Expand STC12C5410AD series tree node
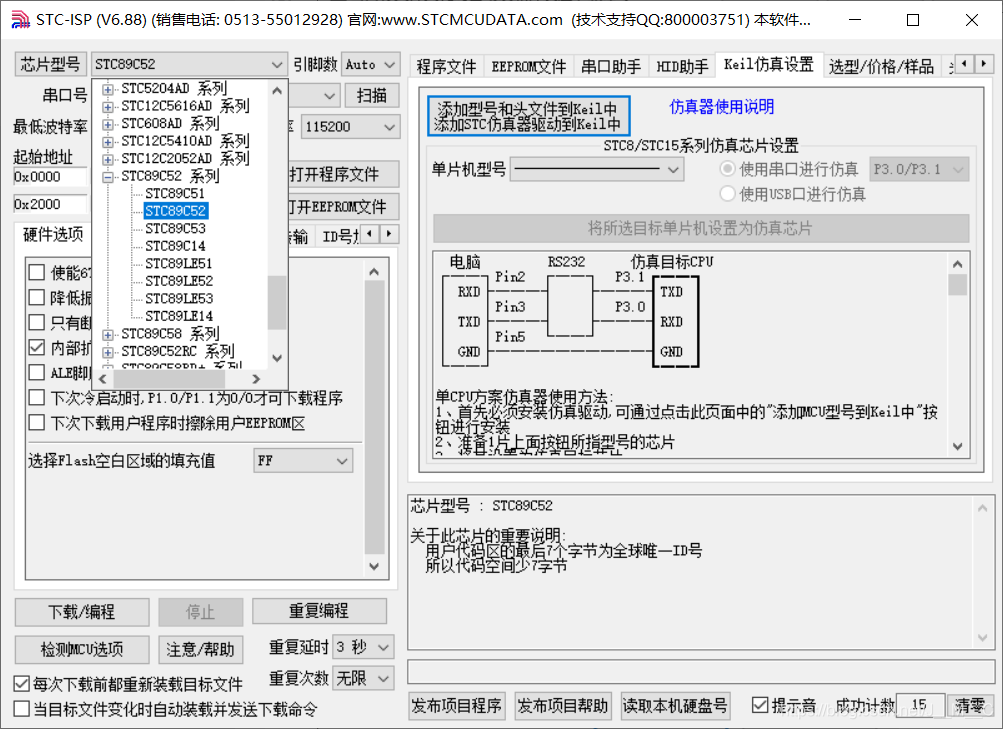Viewport: 1003px width, 729px height. click(x=107, y=141)
